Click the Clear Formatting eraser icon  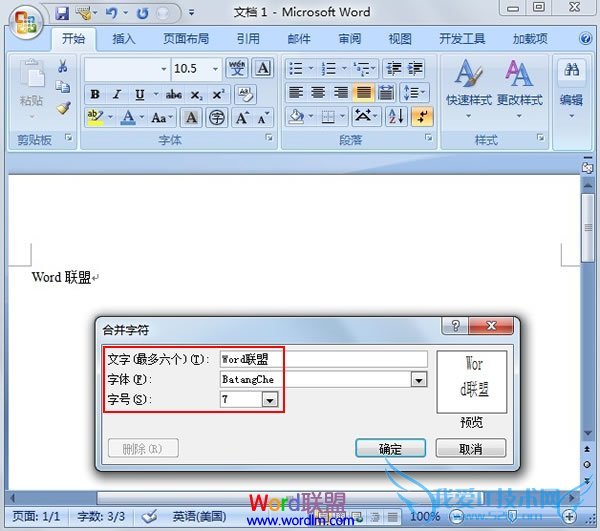(x=245, y=94)
